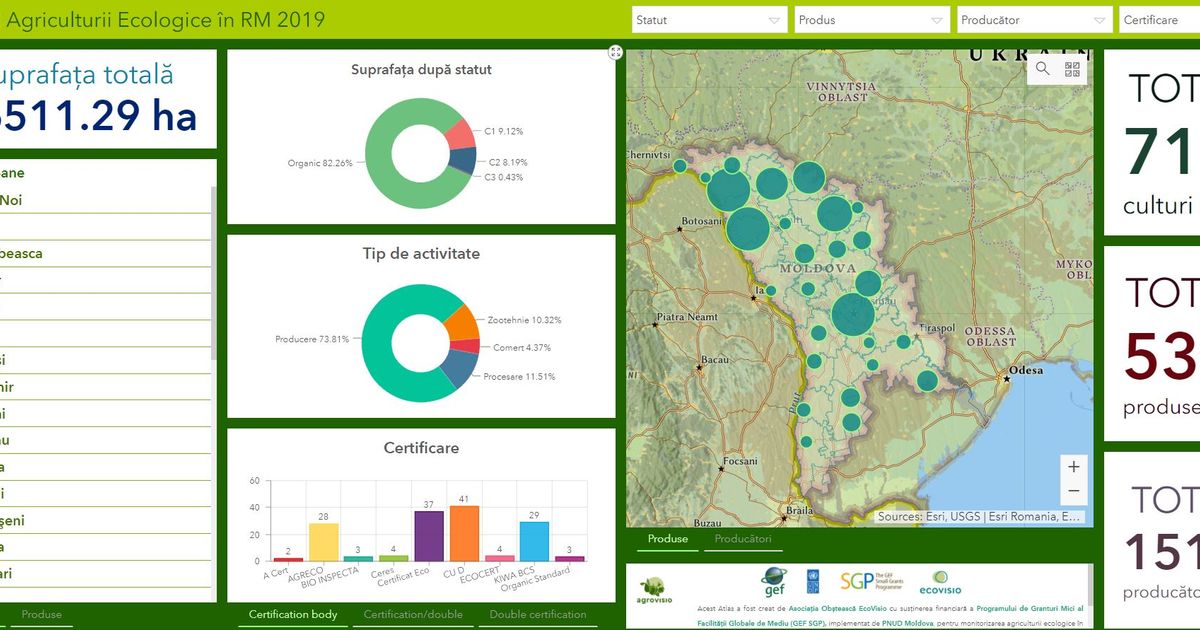Click the ecovisio logo

coord(940,582)
